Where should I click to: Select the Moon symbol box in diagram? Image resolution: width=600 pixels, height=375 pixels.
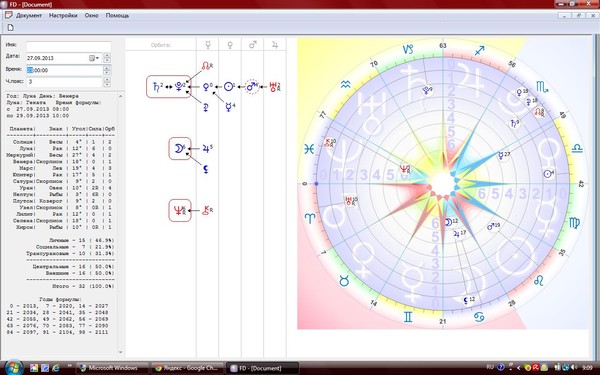[180, 148]
